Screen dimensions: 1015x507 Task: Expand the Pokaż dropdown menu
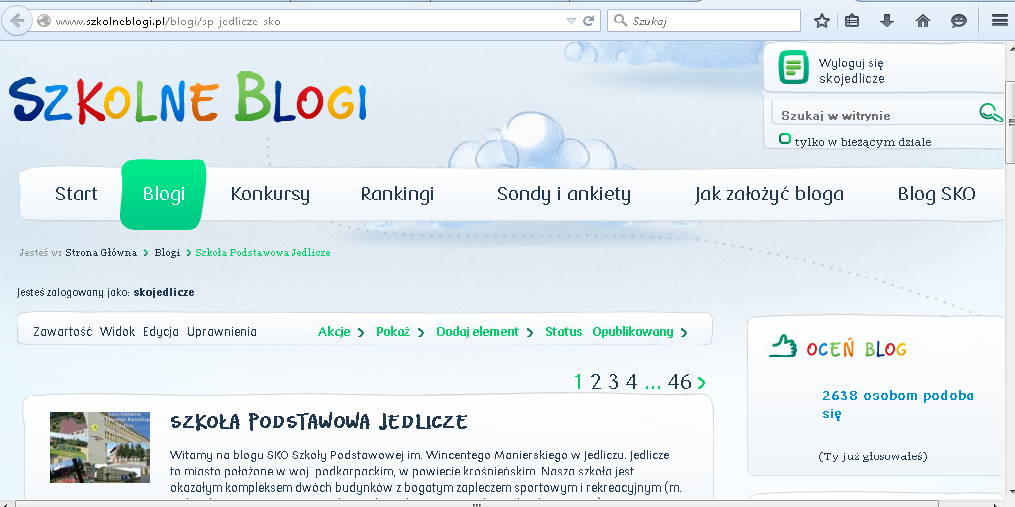click(400, 332)
